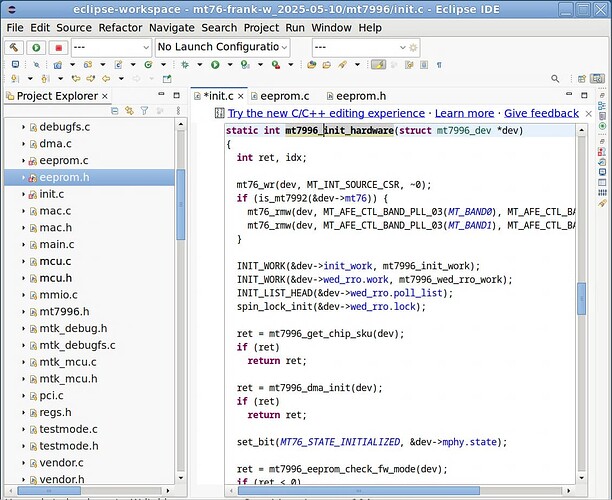The height and width of the screenshot is (500, 612).
Task: Click the New Source Folder icon
Action: 88,65
